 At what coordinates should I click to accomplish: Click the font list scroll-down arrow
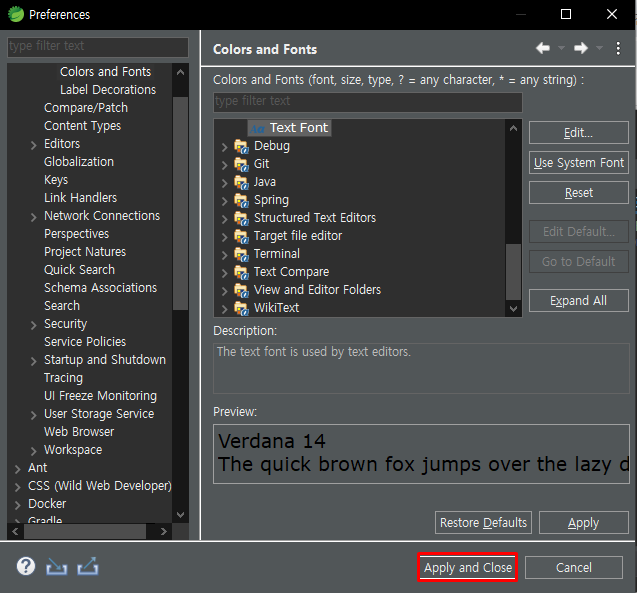(x=513, y=309)
